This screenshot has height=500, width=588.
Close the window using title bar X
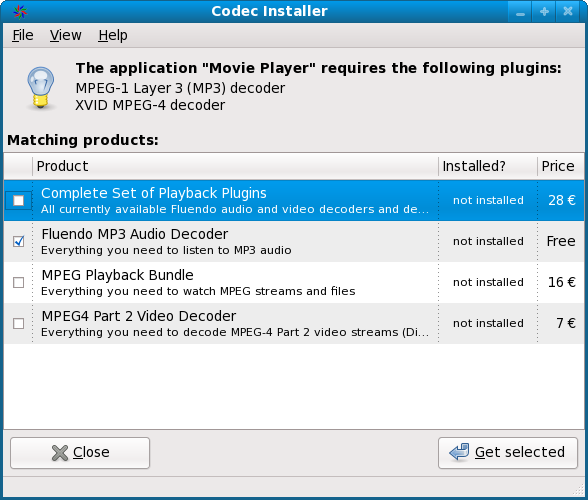[x=568, y=12]
